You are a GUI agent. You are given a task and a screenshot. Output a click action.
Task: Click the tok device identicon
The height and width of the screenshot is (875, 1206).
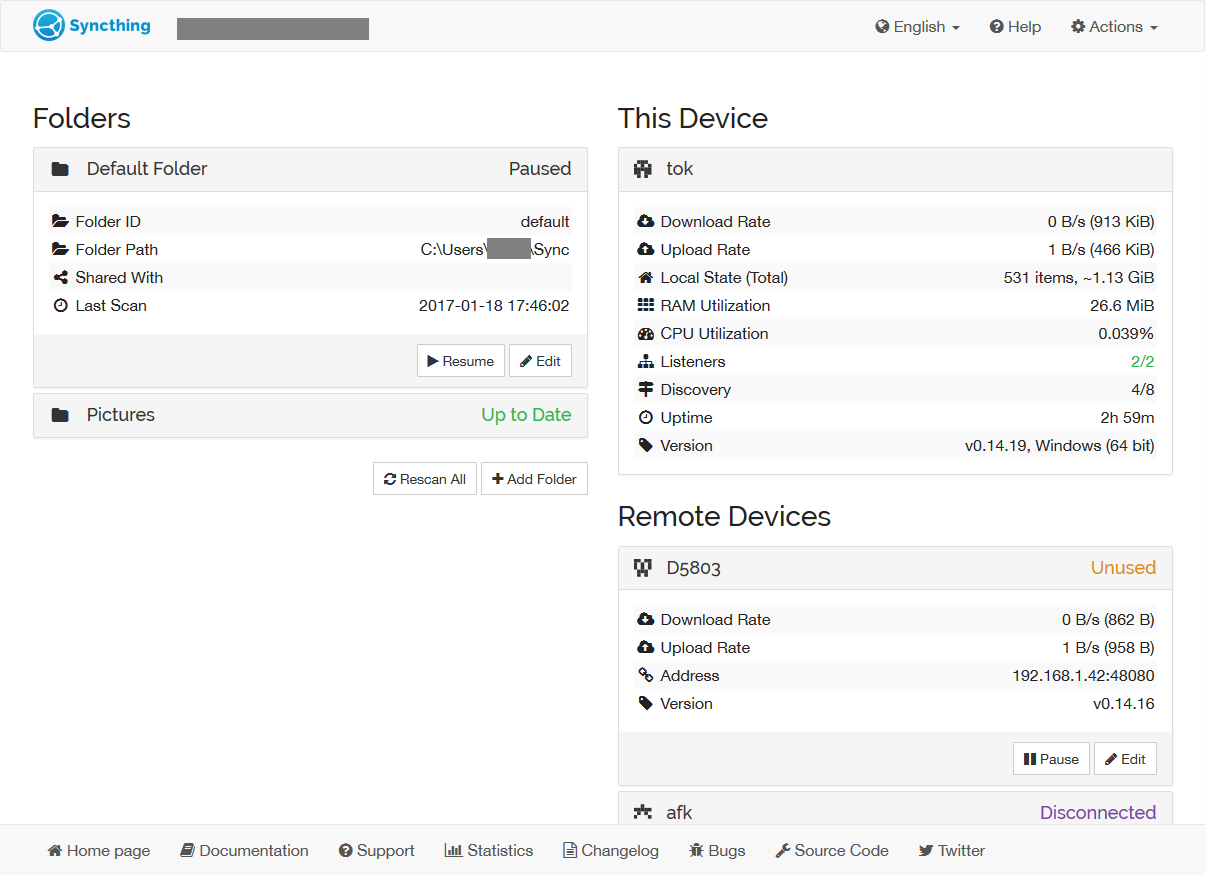[643, 169]
